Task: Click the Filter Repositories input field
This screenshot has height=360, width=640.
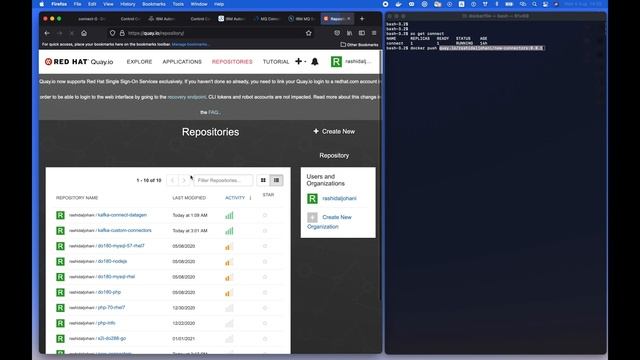Action: click(223, 180)
